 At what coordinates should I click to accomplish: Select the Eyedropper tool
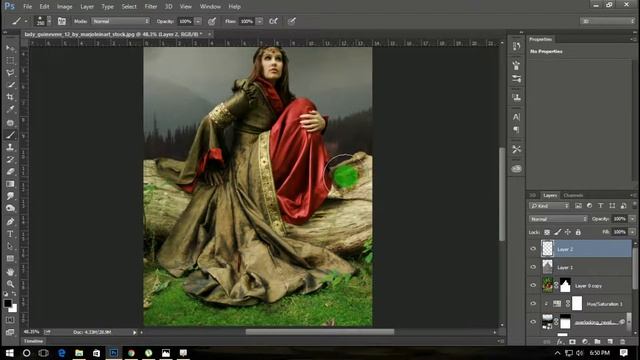(10, 109)
